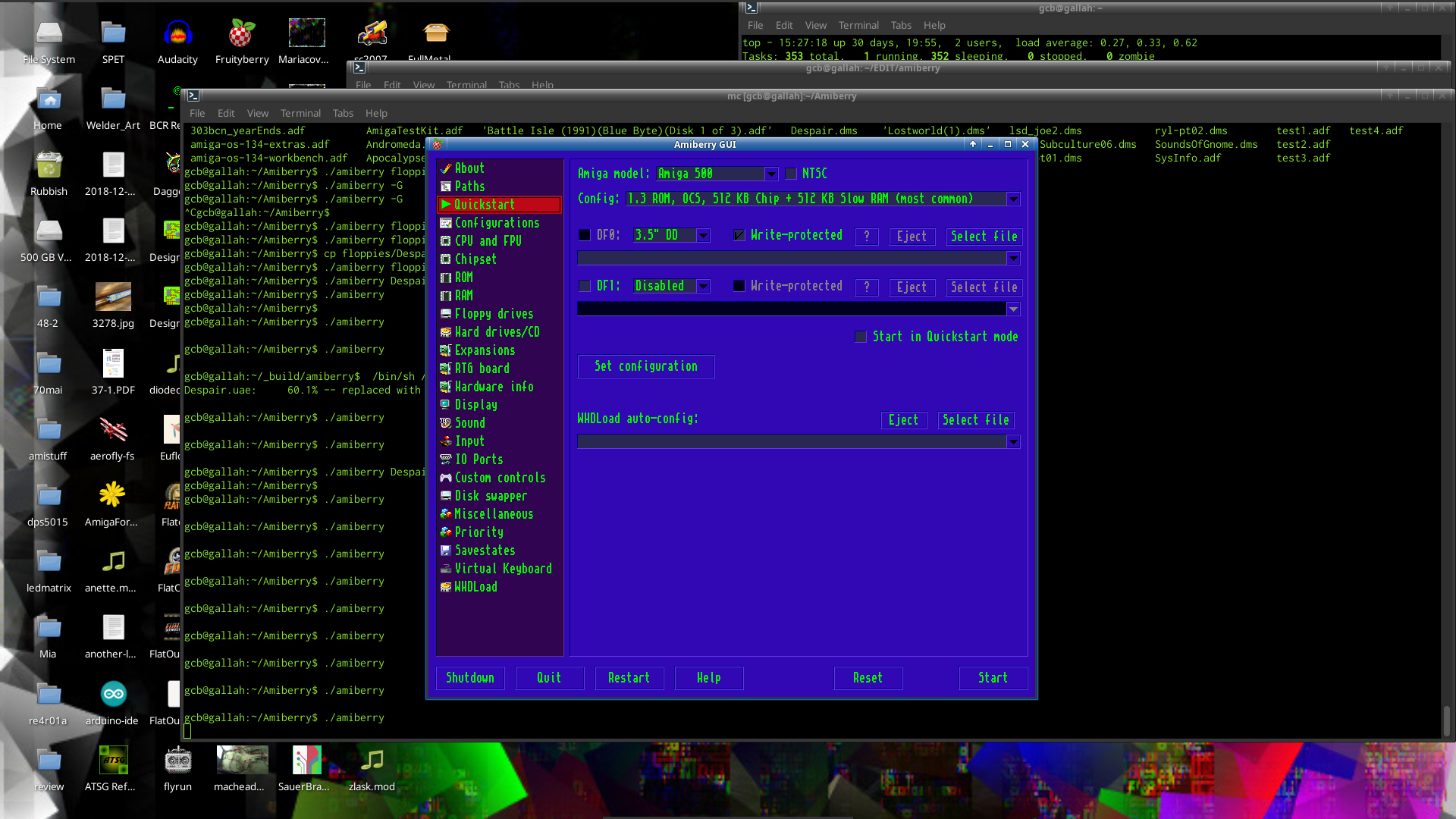
Task: Open Terminal menu in mc Amiberry window
Action: click(300, 113)
